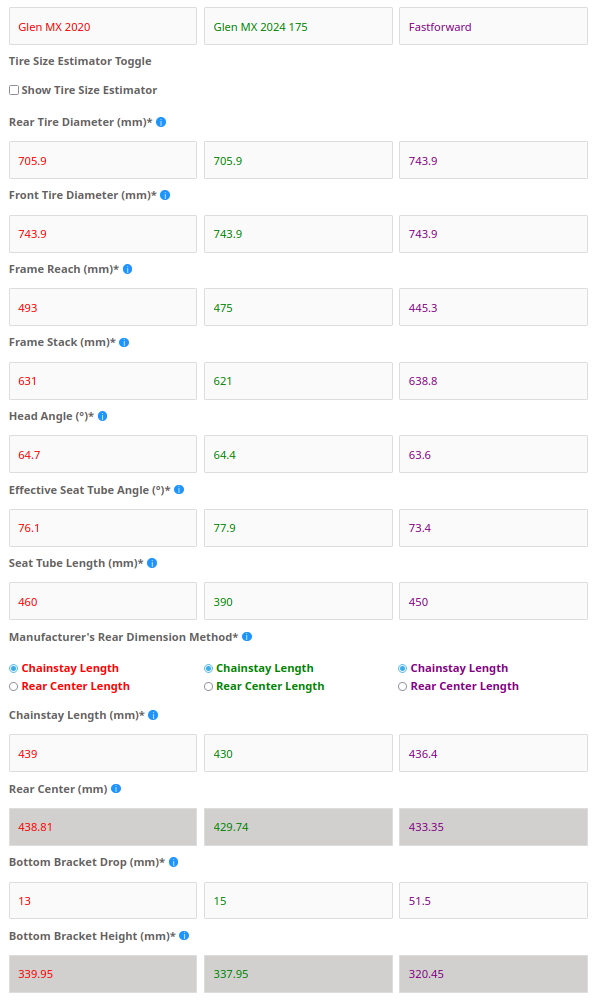Click Chainstay Length field showing 439
The height and width of the screenshot is (1001, 597).
pyautogui.click(x=103, y=753)
